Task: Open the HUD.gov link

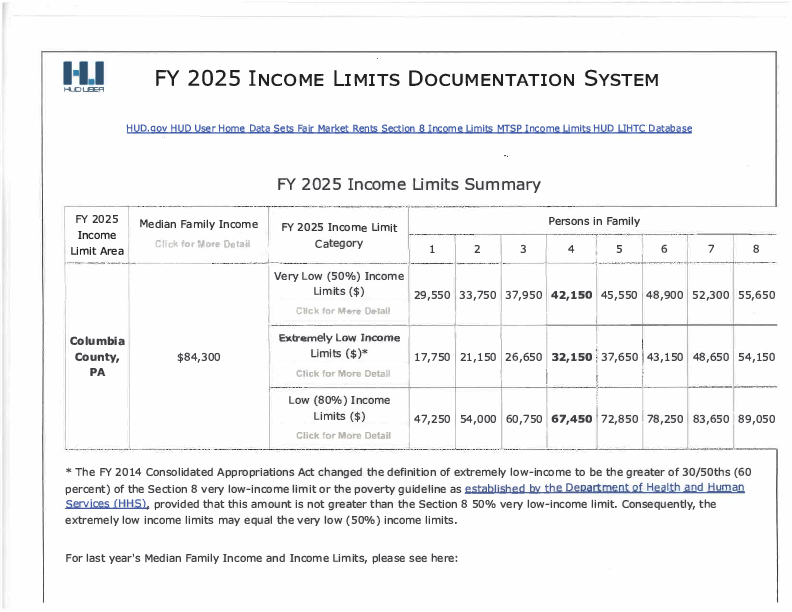Action: [146, 129]
